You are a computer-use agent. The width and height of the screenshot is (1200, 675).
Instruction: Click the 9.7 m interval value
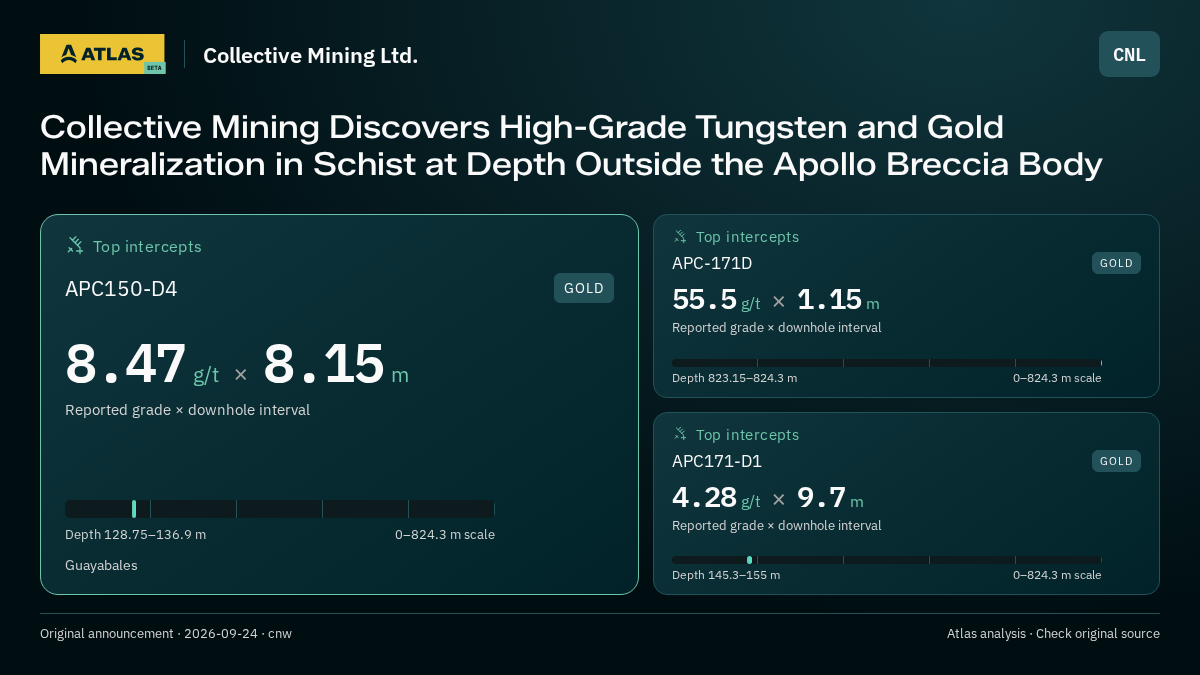click(830, 498)
